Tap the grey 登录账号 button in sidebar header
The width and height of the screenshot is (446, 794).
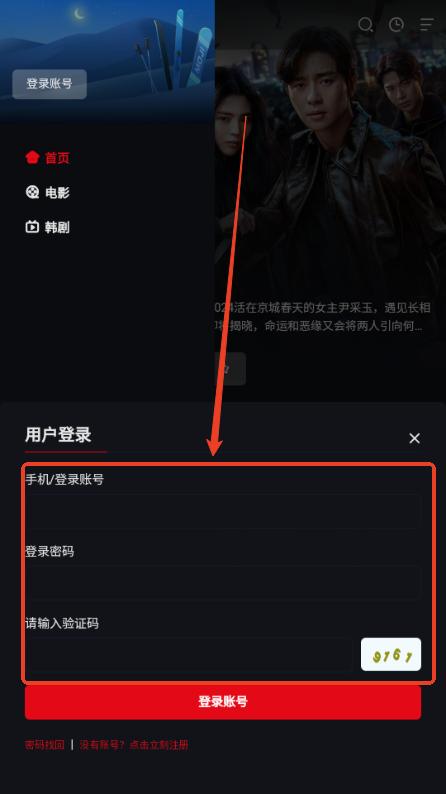(x=50, y=84)
